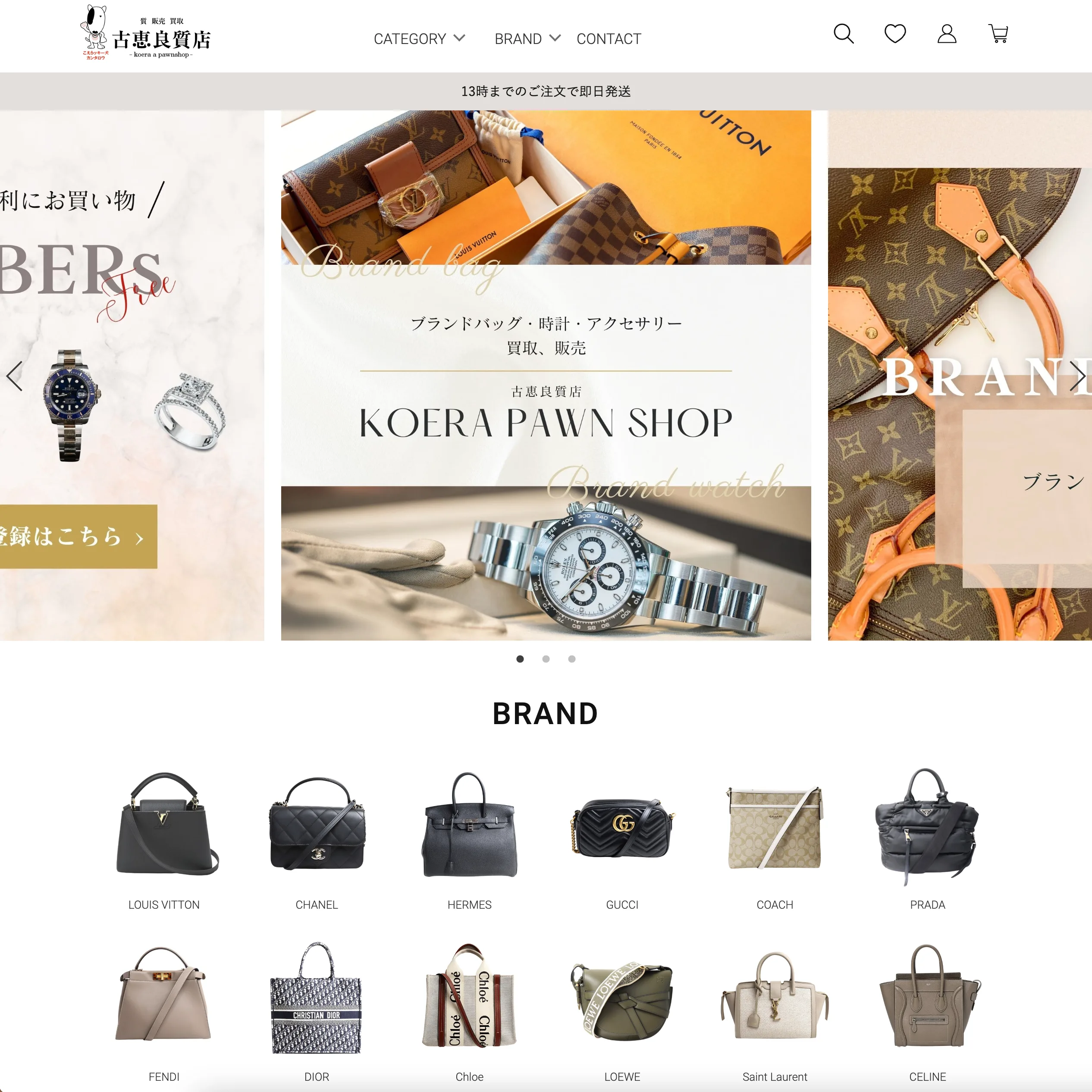1092x1092 pixels.
Task: Select the HERMES black bag thumbnail
Action: (x=470, y=823)
